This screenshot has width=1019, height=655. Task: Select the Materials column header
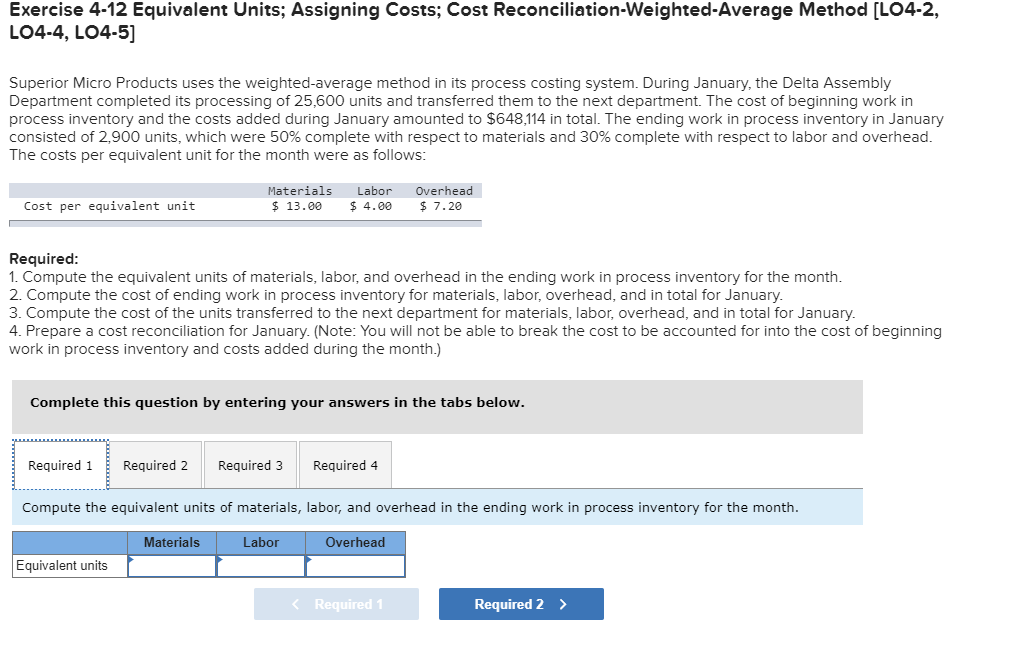172,542
